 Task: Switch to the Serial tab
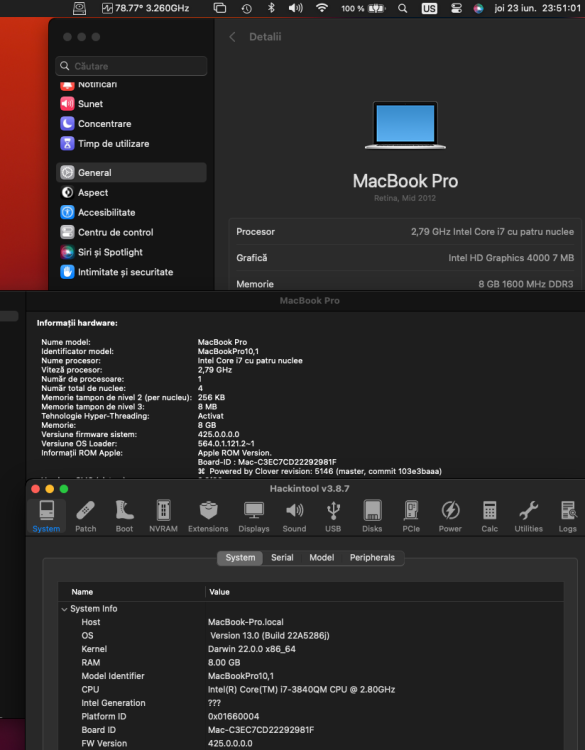(x=282, y=558)
